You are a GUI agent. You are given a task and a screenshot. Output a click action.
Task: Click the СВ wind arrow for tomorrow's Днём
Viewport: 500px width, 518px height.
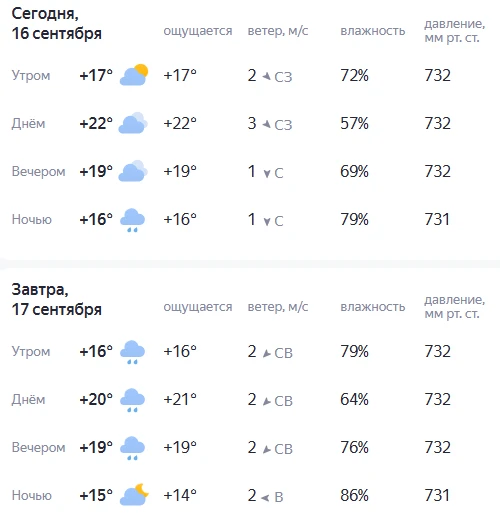coord(266,401)
